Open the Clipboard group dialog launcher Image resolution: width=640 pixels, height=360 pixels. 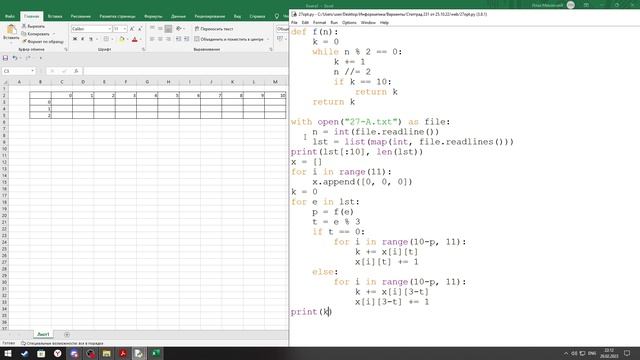tap(66, 49)
